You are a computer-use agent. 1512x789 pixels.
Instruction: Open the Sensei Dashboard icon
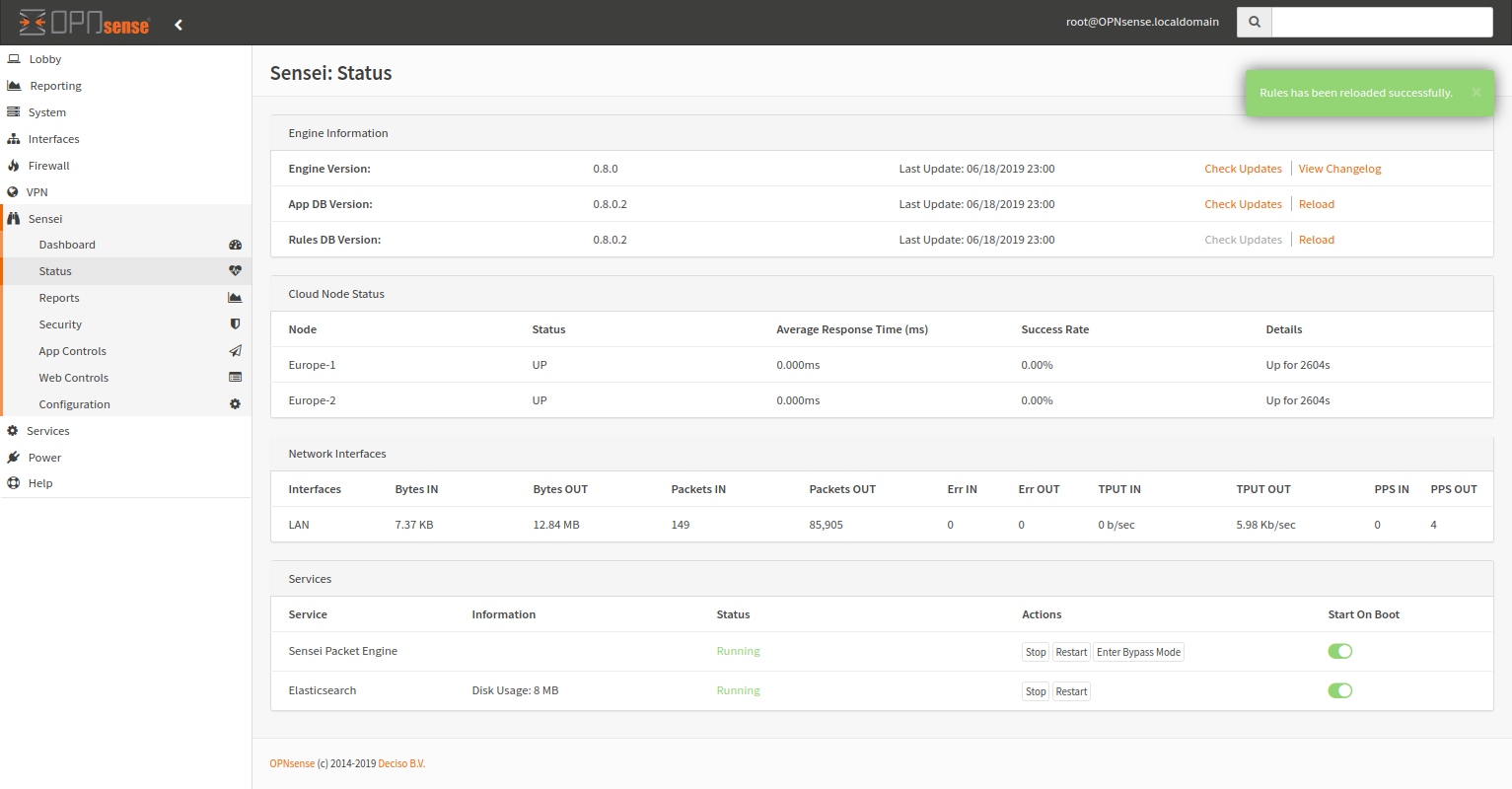point(235,244)
